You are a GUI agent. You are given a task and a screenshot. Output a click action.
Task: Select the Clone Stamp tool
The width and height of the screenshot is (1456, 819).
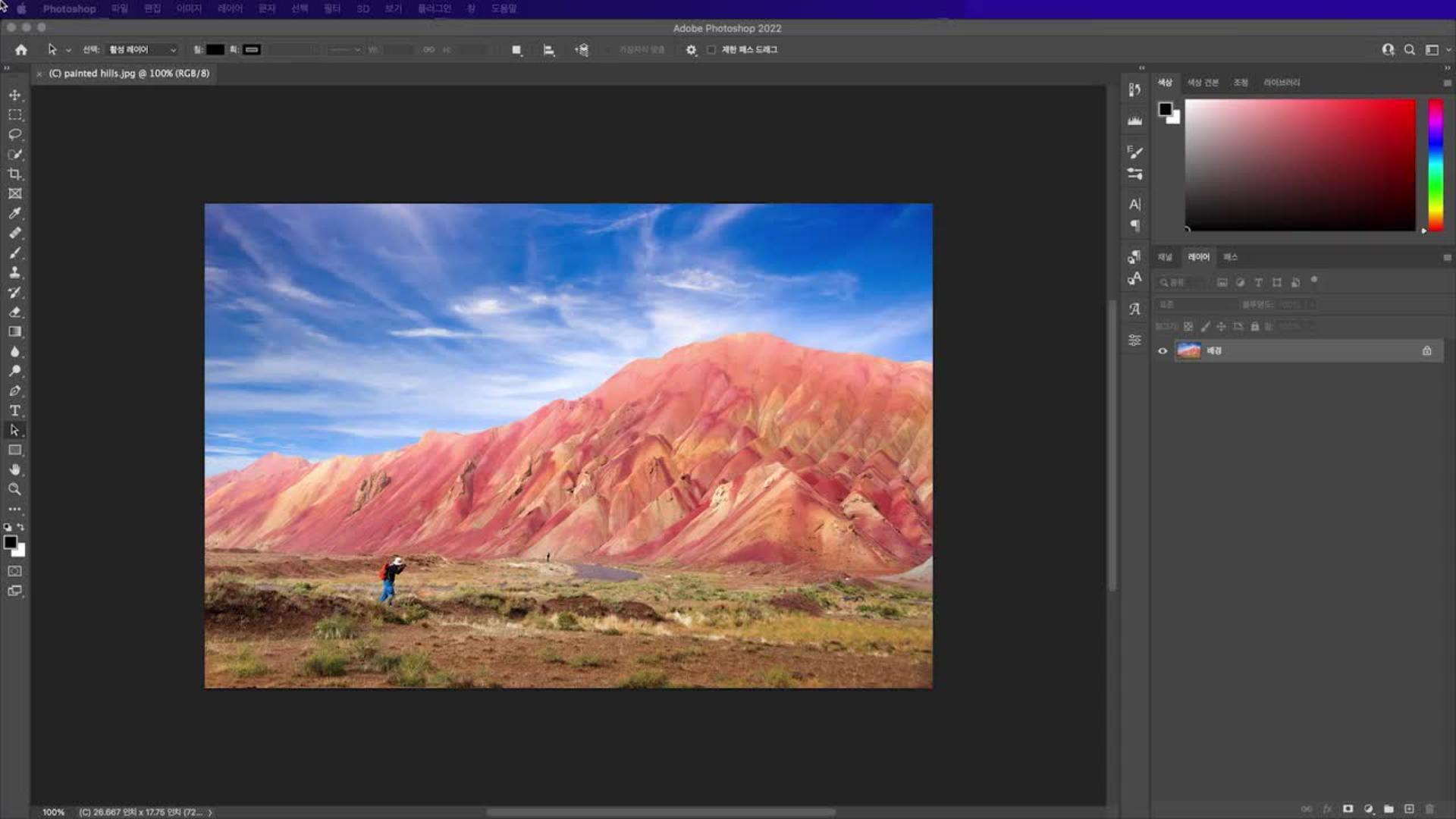[14, 272]
